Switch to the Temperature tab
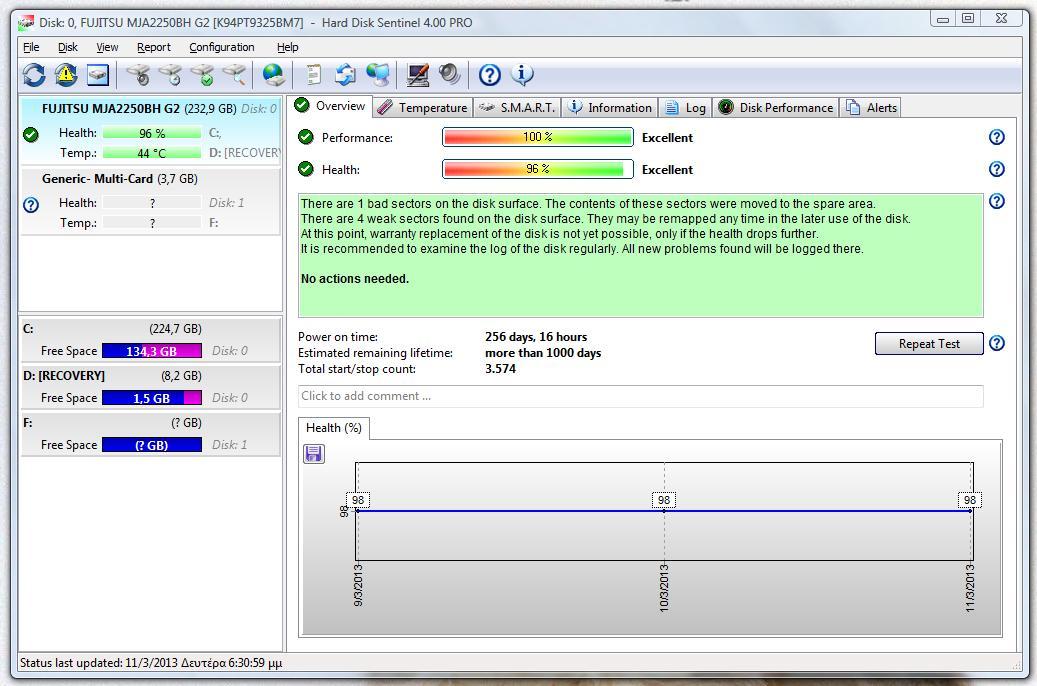Image resolution: width=1037 pixels, height=686 pixels. pyautogui.click(x=423, y=108)
